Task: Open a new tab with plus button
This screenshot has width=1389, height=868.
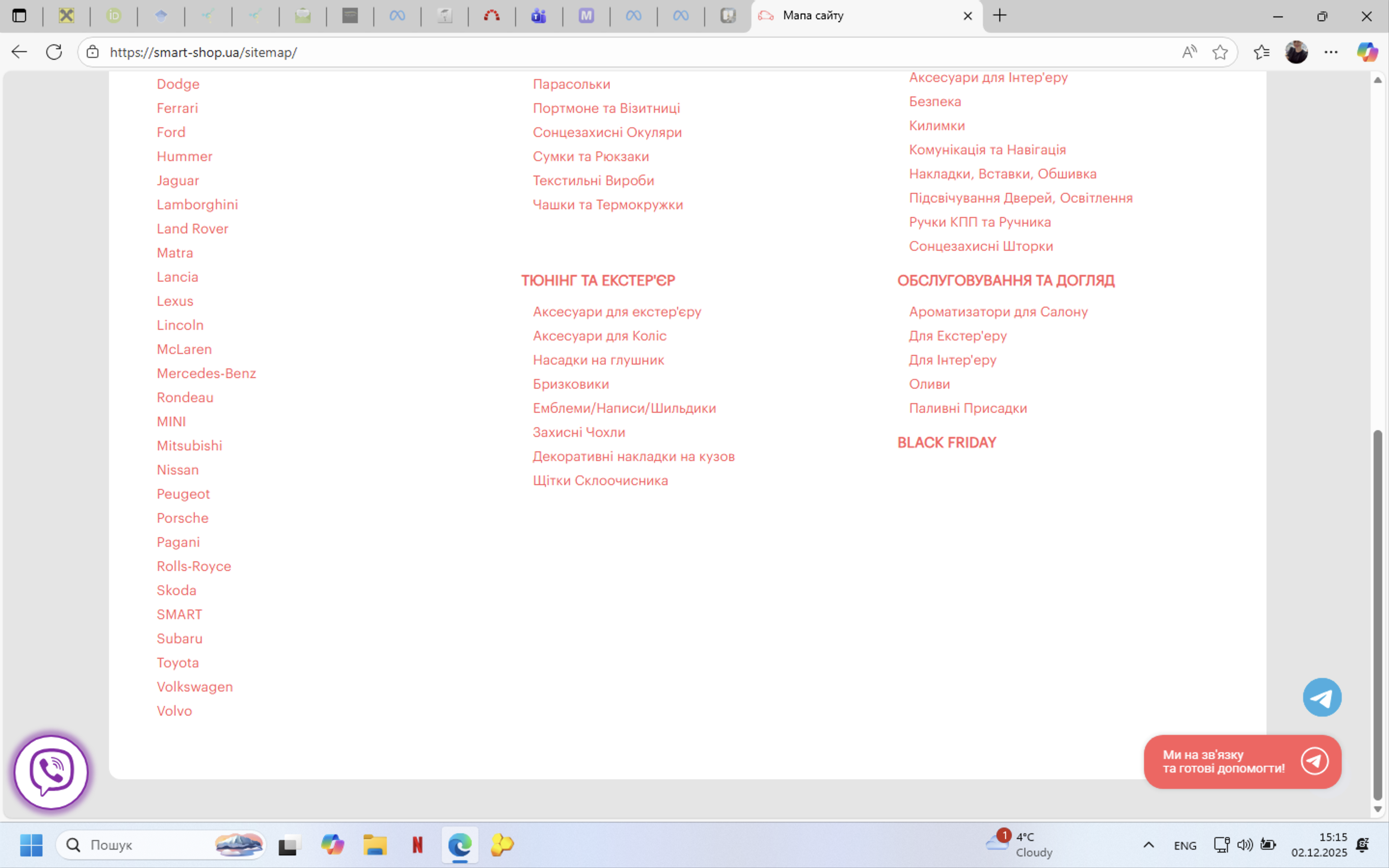Action: pyautogui.click(x=1000, y=15)
